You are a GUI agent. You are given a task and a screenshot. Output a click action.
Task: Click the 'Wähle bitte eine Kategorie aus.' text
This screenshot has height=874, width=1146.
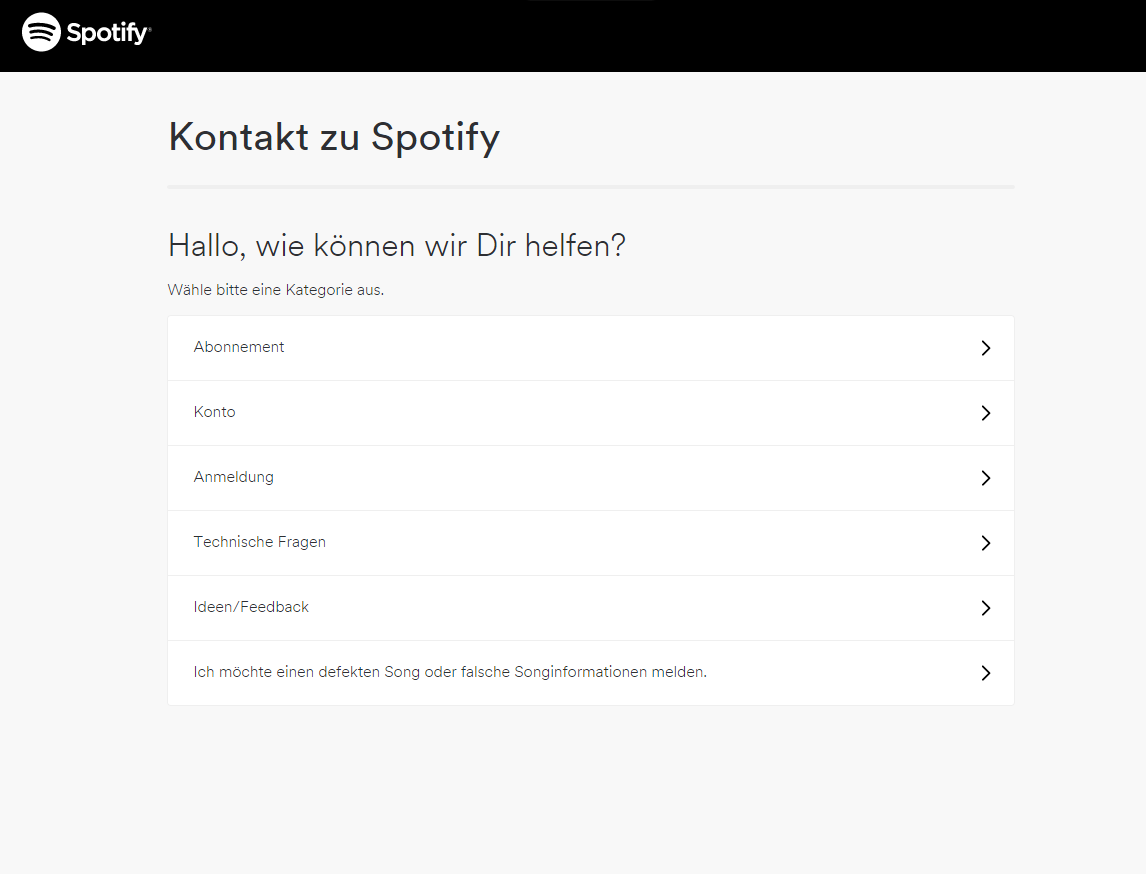click(x=276, y=290)
